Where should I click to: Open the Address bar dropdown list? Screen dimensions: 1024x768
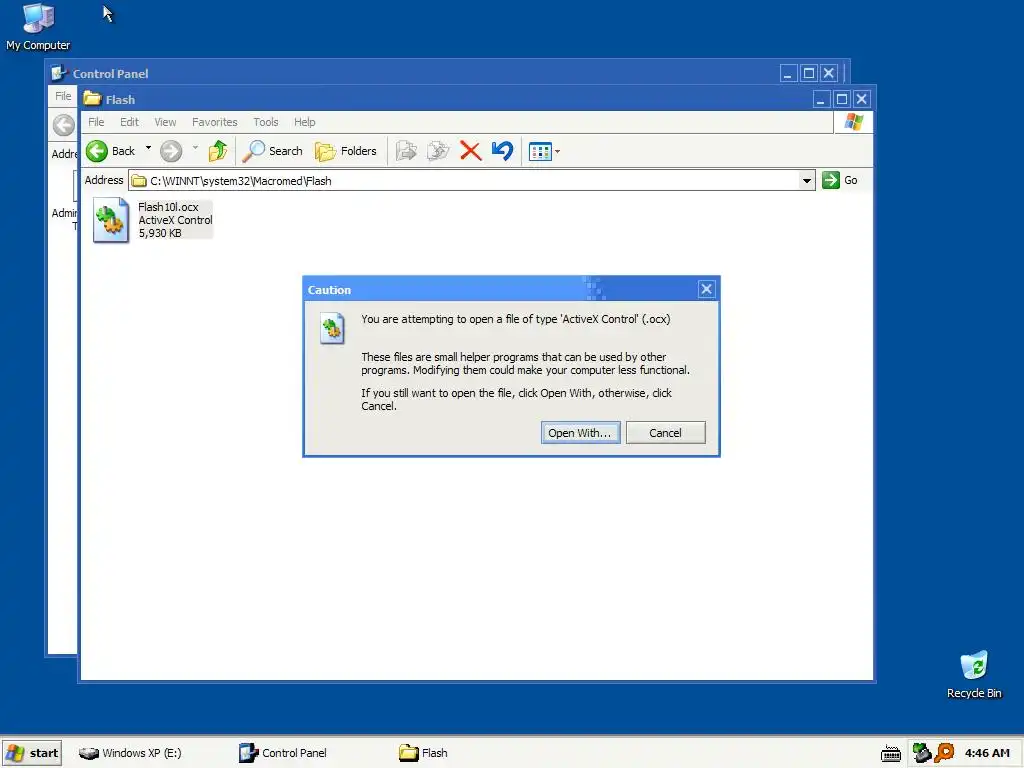[807, 180]
